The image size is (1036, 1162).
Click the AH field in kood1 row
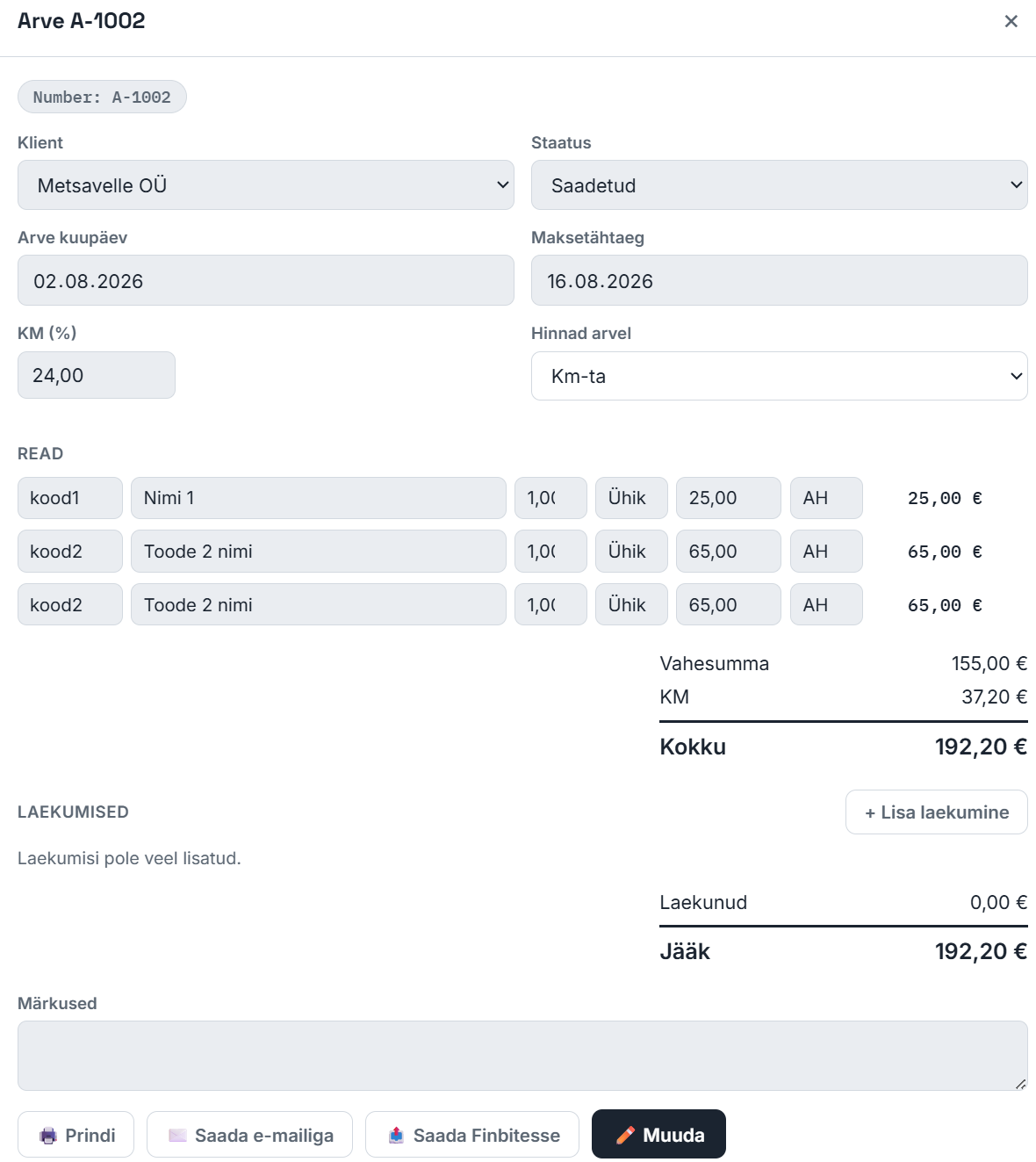[826, 498]
